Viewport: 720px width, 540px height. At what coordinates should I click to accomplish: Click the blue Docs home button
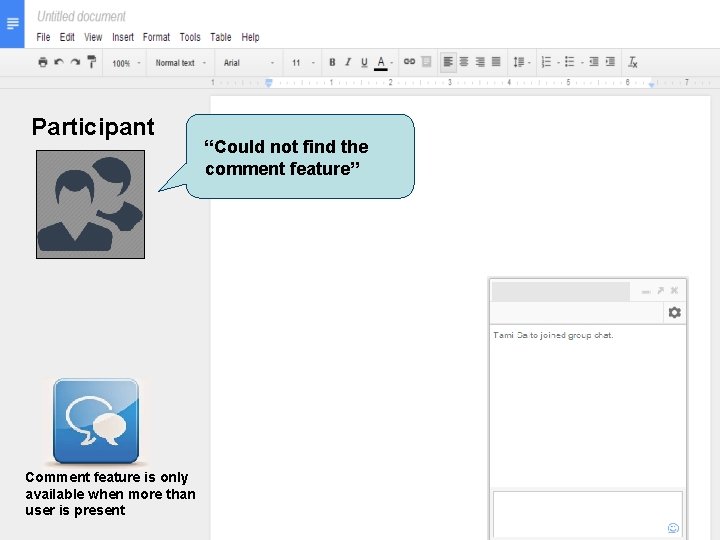12,24
